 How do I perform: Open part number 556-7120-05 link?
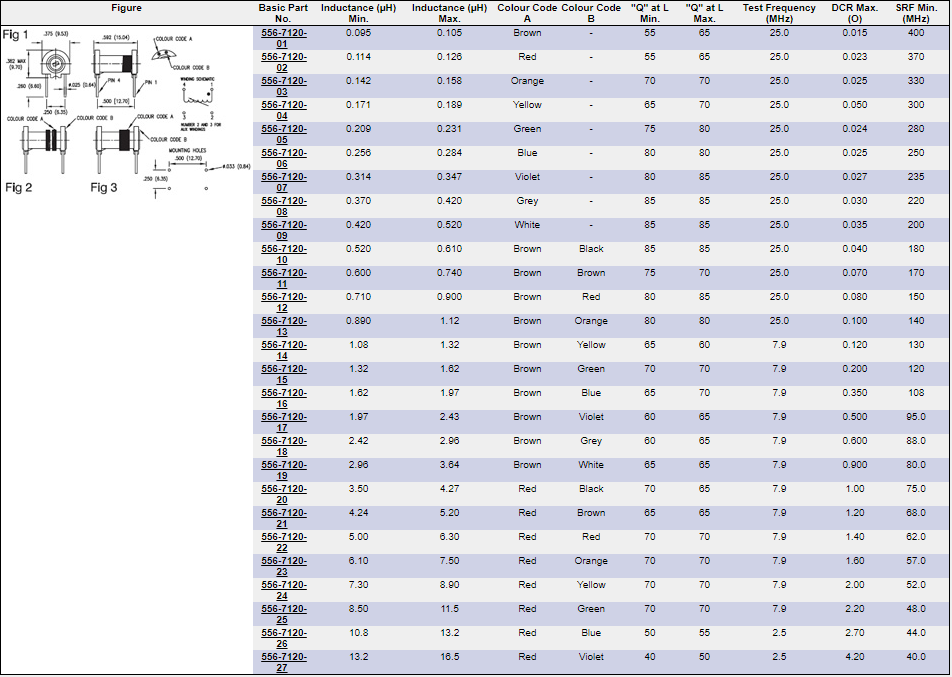[x=283, y=134]
